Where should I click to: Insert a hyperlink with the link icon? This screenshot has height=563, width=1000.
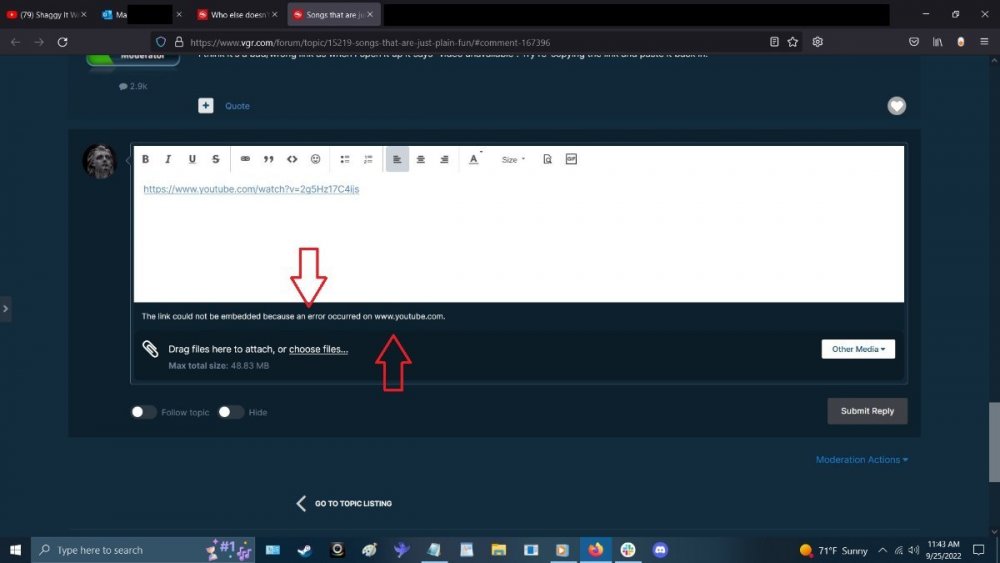coord(245,159)
